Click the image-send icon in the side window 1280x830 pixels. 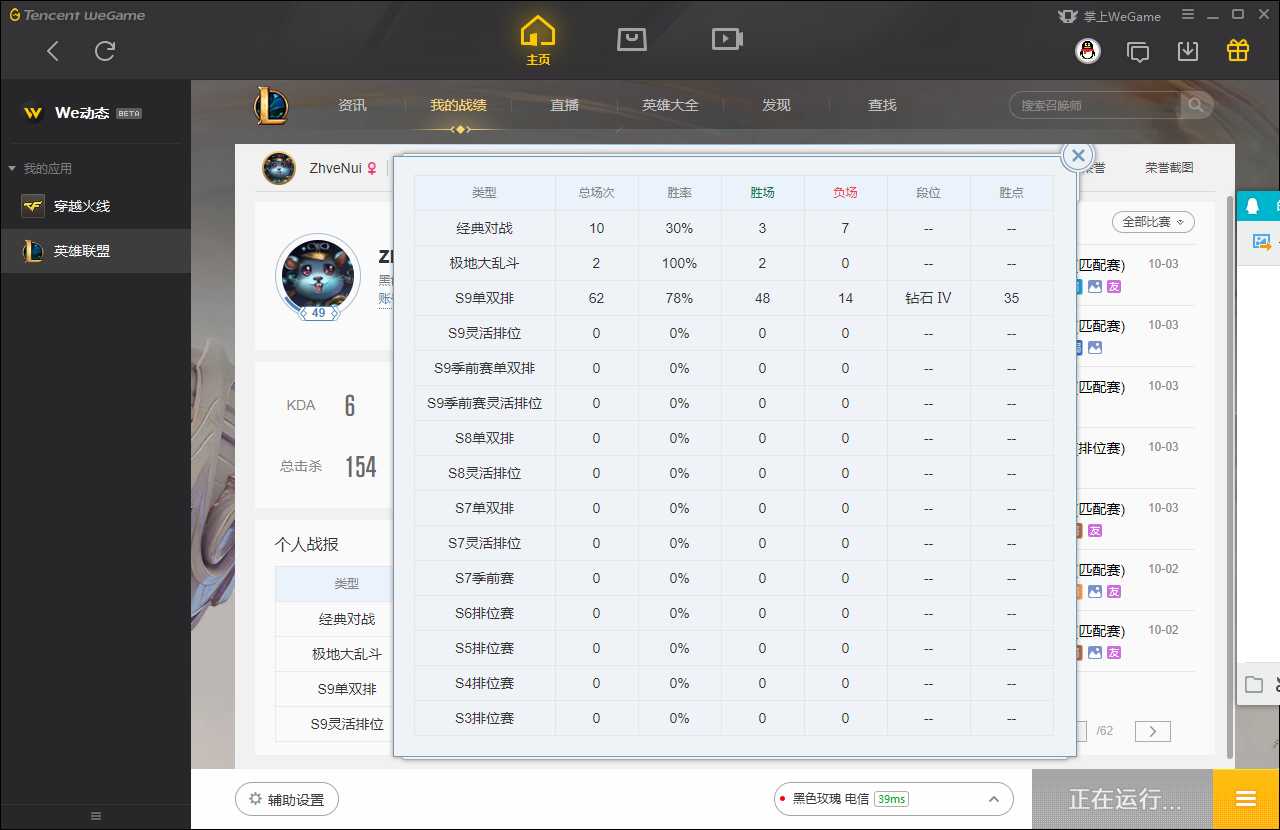point(1262,241)
